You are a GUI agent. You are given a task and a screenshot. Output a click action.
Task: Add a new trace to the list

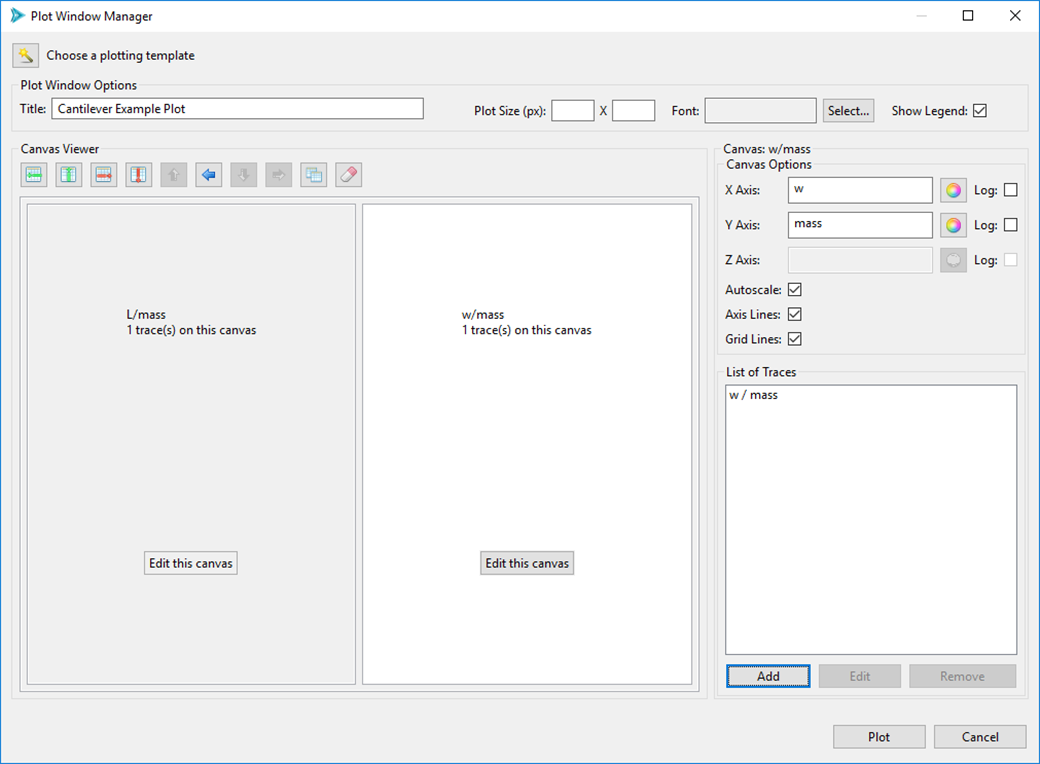(x=768, y=676)
